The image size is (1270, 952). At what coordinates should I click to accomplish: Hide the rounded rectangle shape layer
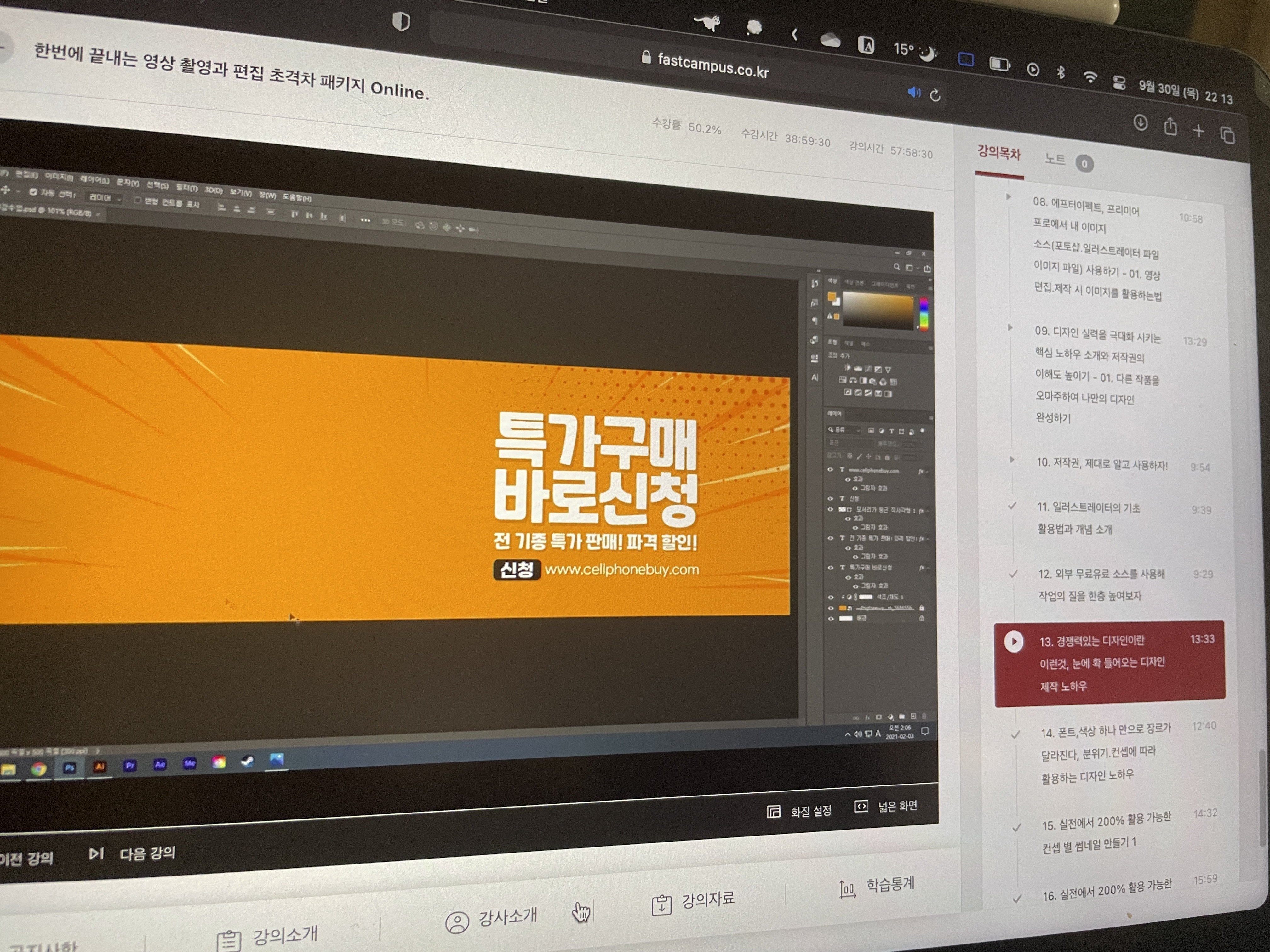coord(830,509)
